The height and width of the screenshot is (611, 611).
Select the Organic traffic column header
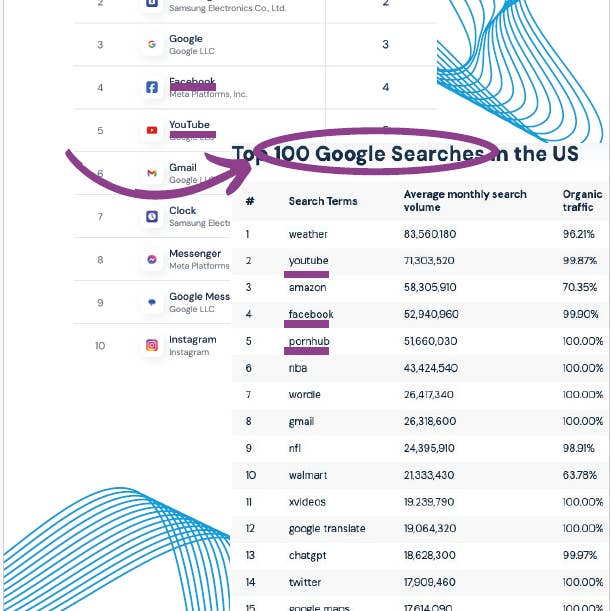[582, 200]
